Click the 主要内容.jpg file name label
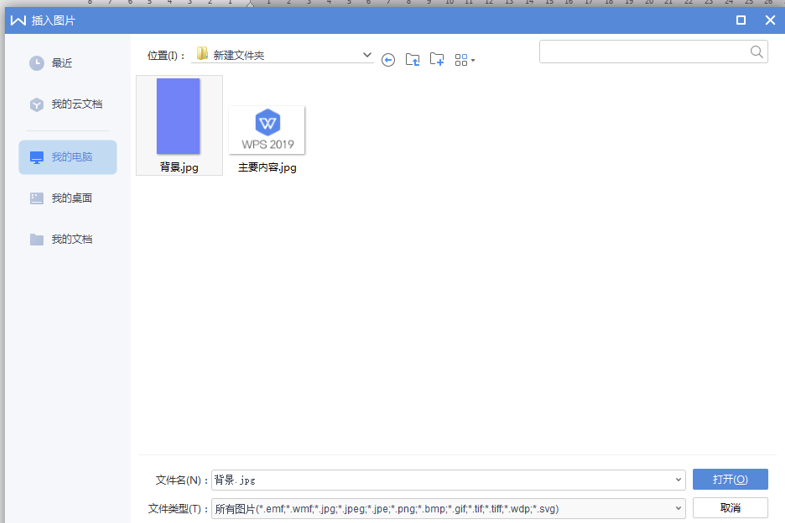The width and height of the screenshot is (785, 523). [267, 167]
